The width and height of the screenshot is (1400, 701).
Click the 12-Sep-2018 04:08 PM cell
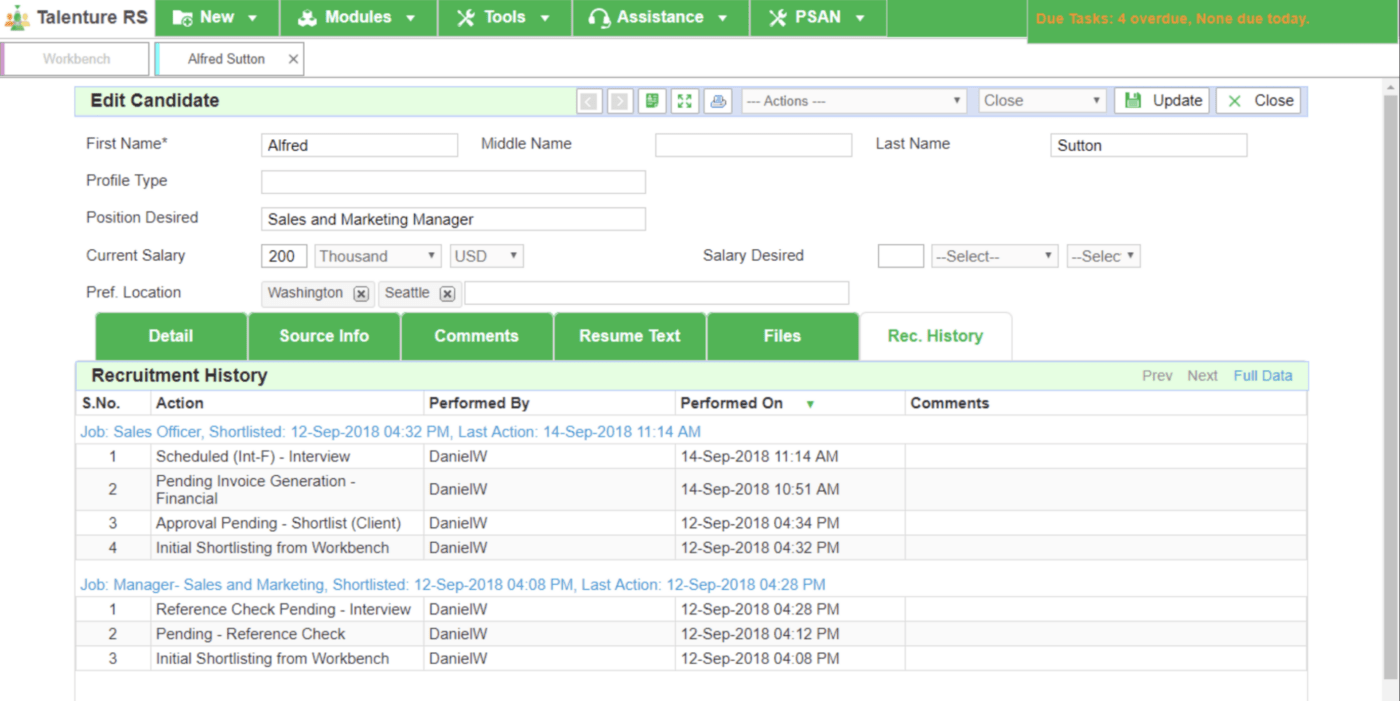pyautogui.click(x=790, y=659)
